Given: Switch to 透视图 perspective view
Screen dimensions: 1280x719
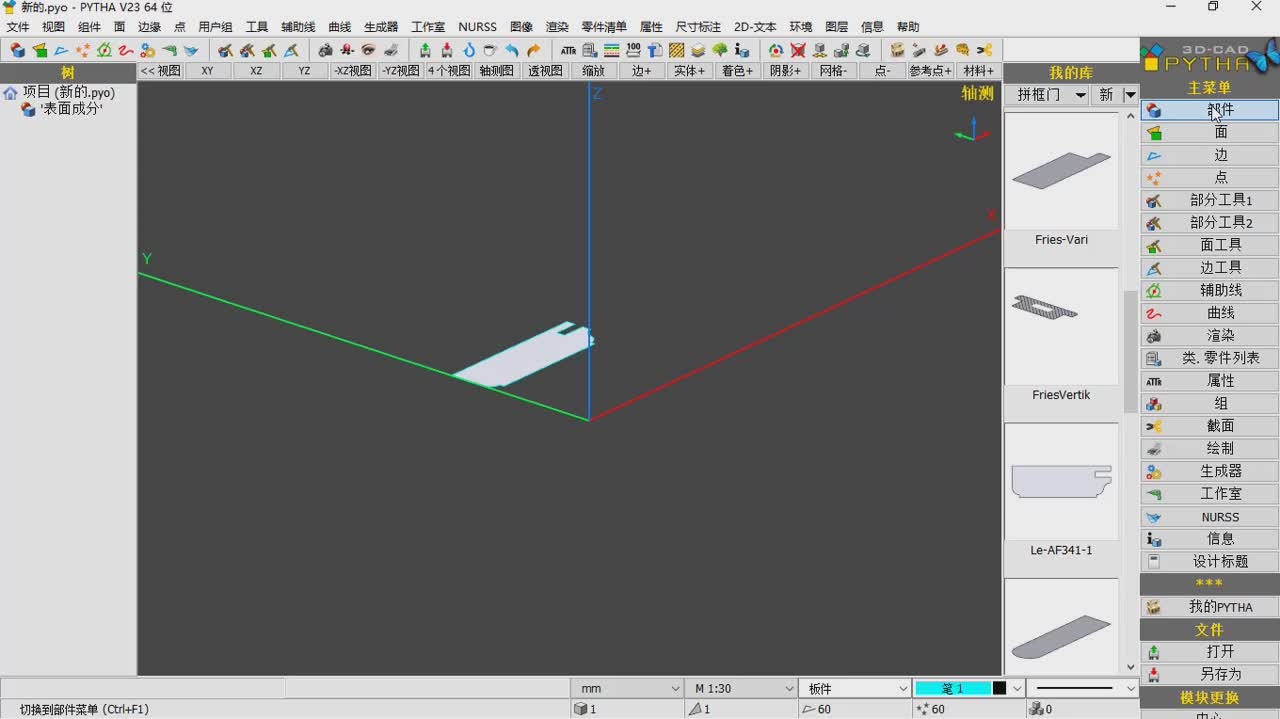Looking at the screenshot, I should click(545, 71).
